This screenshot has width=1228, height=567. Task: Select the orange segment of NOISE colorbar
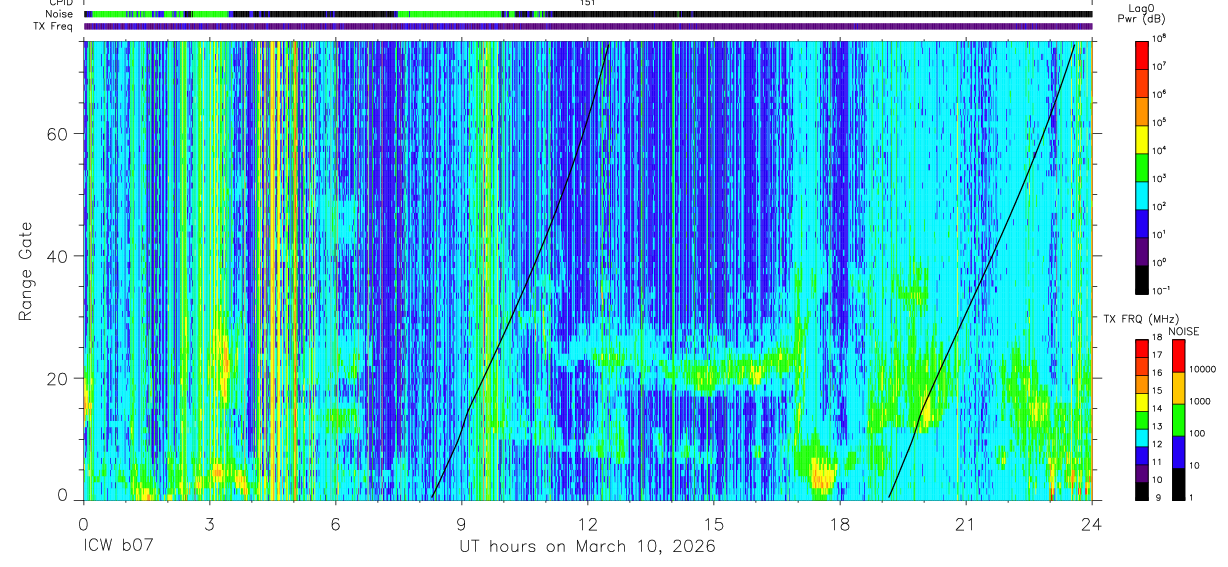point(1177,388)
